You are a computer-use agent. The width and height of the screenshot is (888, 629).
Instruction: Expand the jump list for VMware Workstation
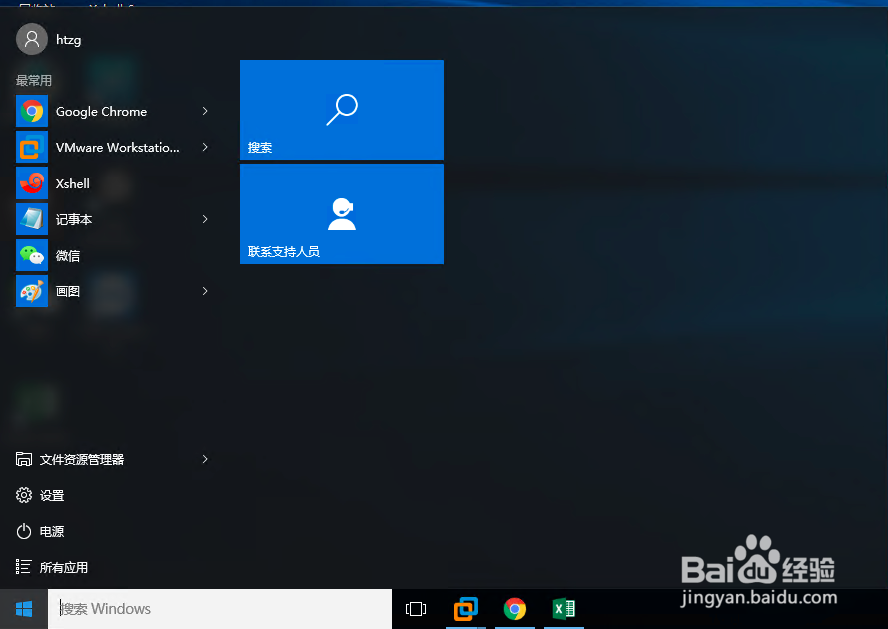point(205,147)
